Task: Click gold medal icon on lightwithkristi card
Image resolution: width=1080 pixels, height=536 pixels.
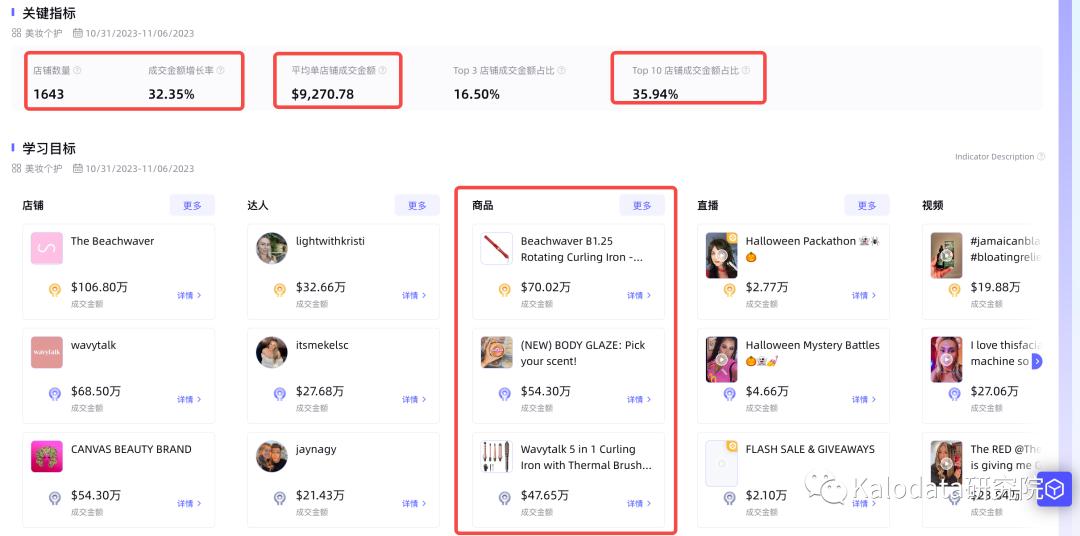Action: 280,290
